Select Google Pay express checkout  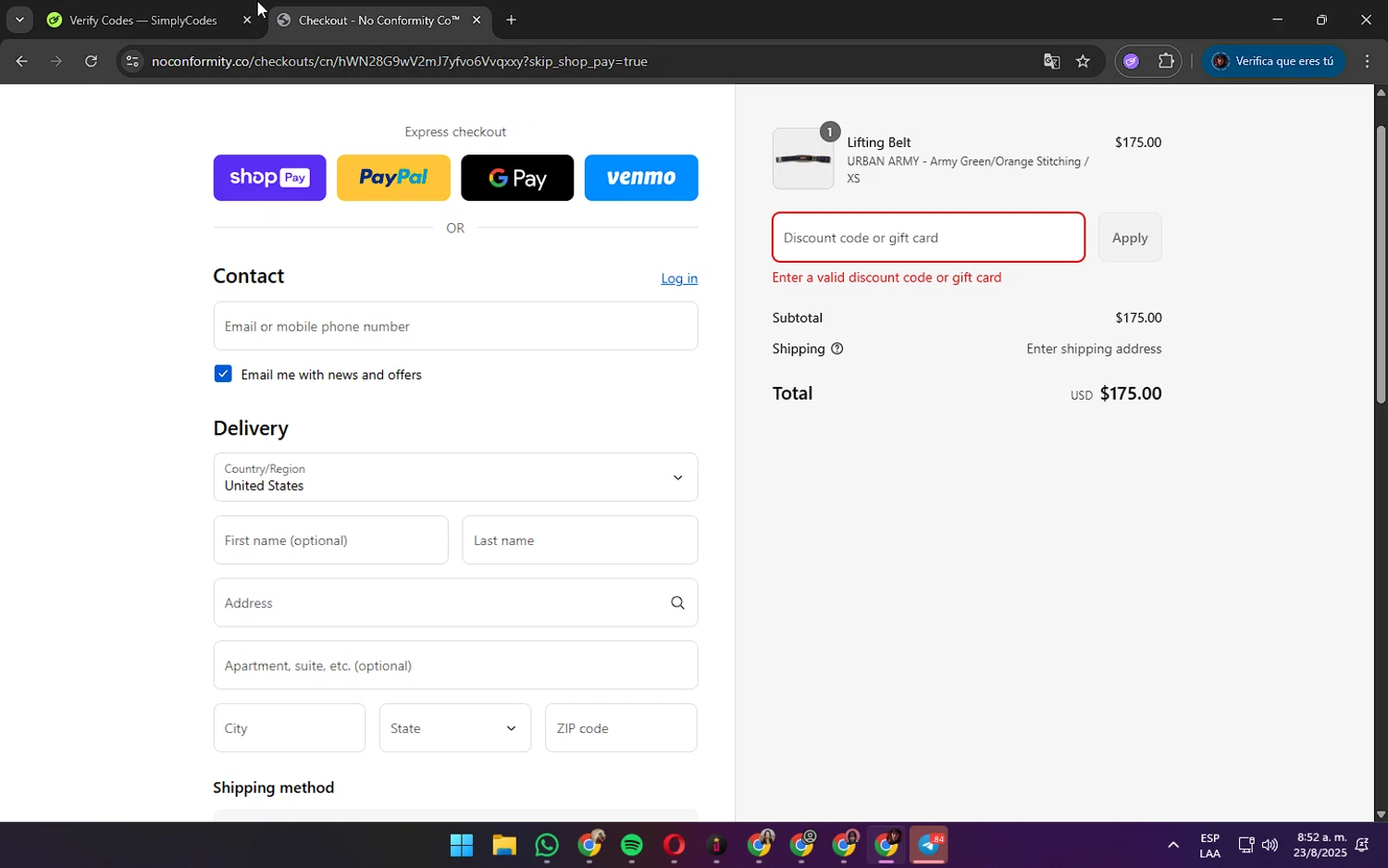pos(517,178)
